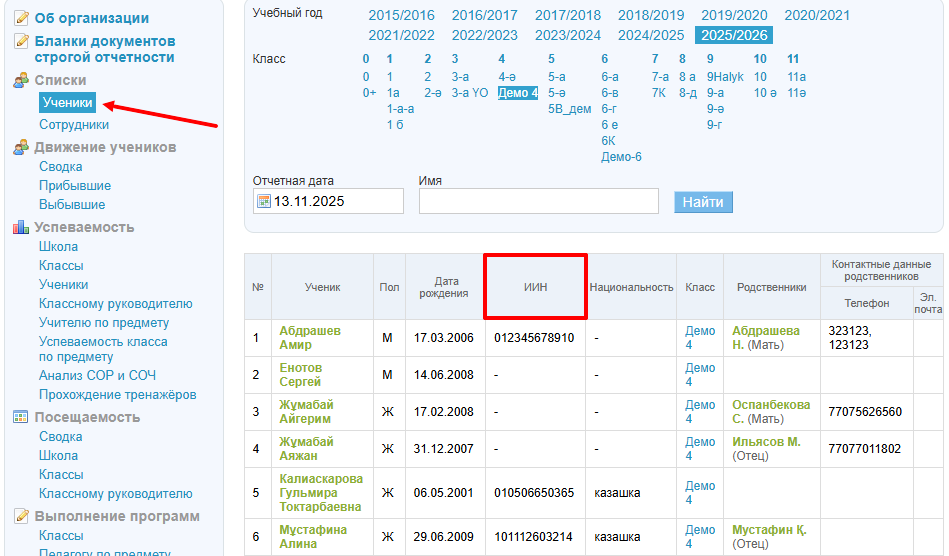
Task: Go to Анализ СОР и СОЧ
Action: 97,376
